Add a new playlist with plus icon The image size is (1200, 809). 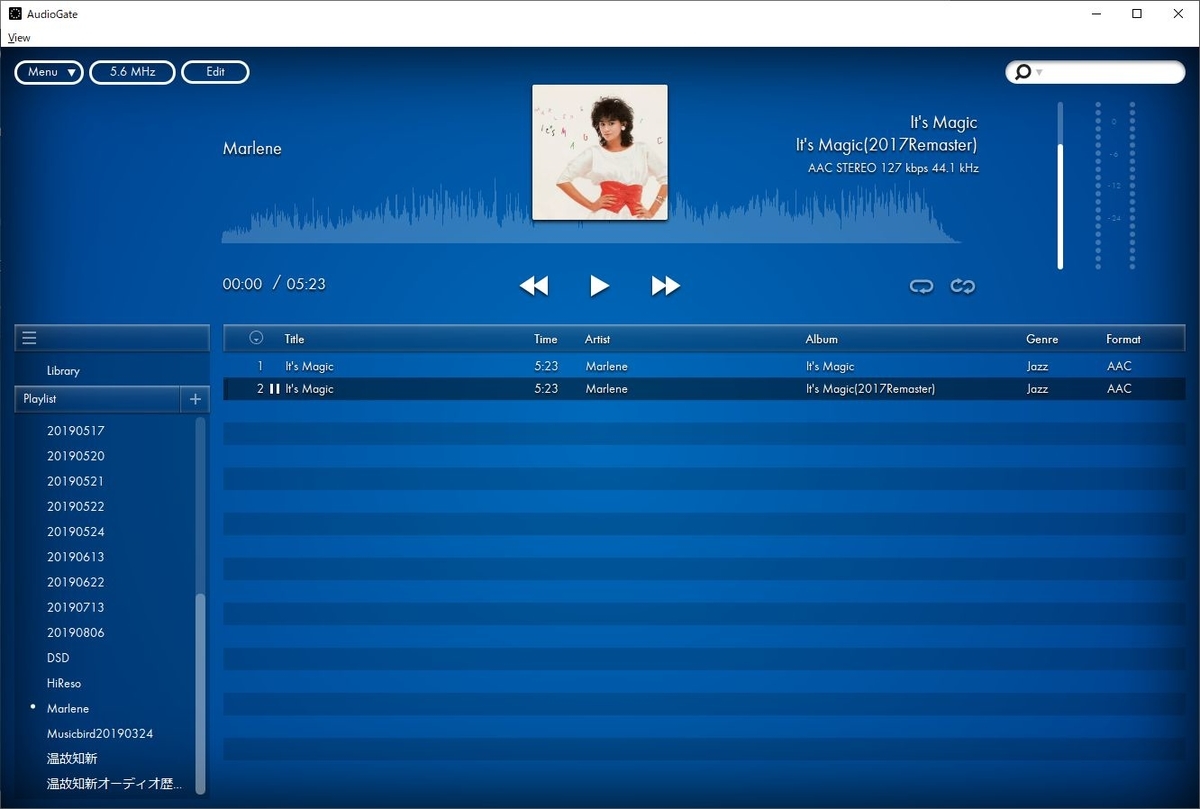click(x=195, y=399)
